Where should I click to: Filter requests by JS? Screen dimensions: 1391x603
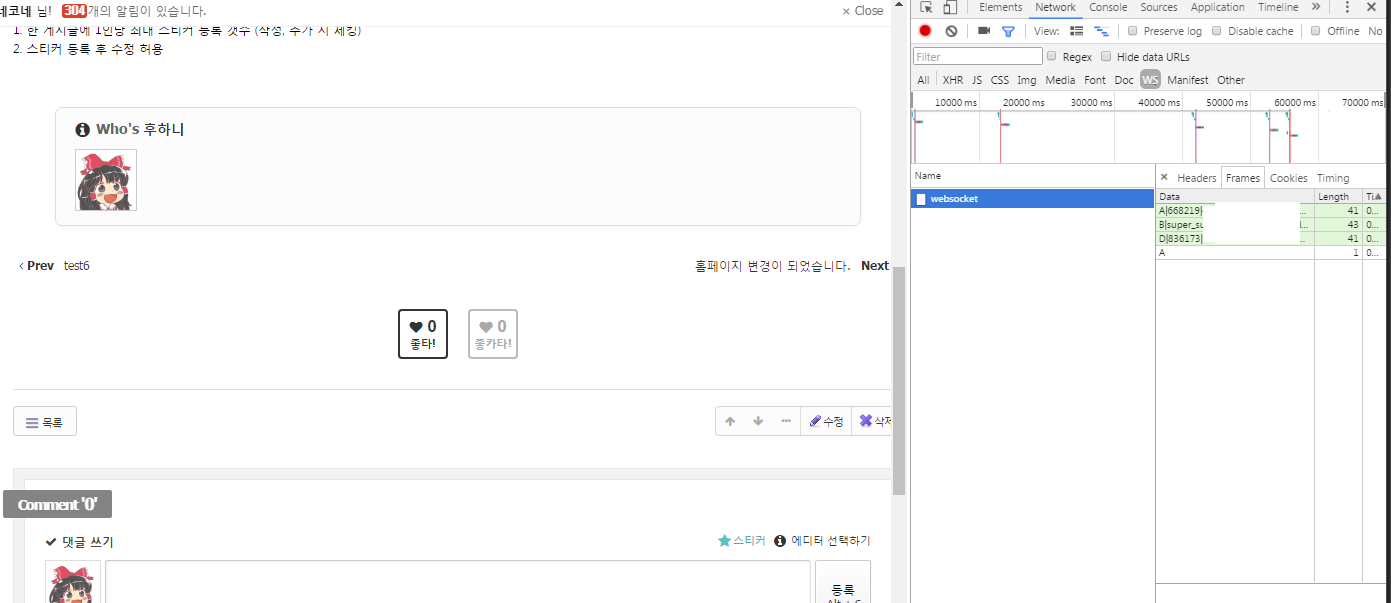[x=977, y=80]
